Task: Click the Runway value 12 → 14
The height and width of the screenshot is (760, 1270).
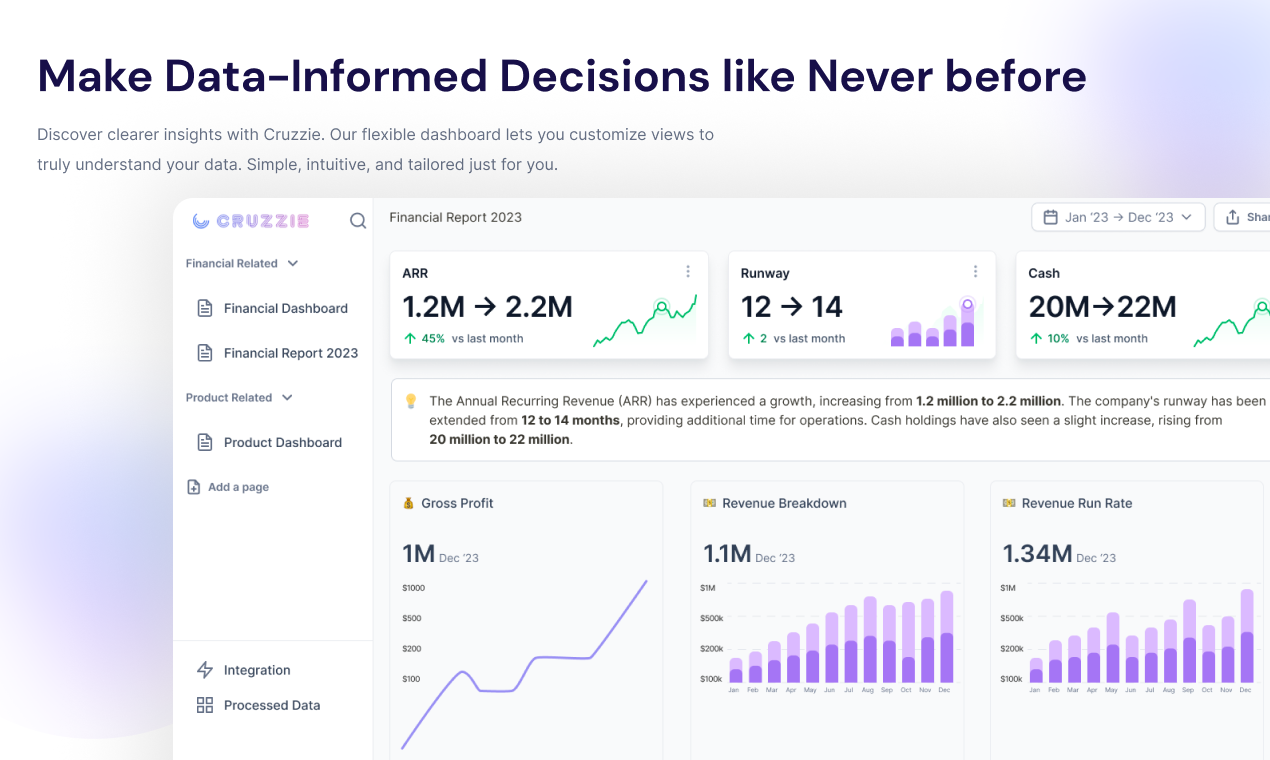Action: pyautogui.click(x=792, y=307)
